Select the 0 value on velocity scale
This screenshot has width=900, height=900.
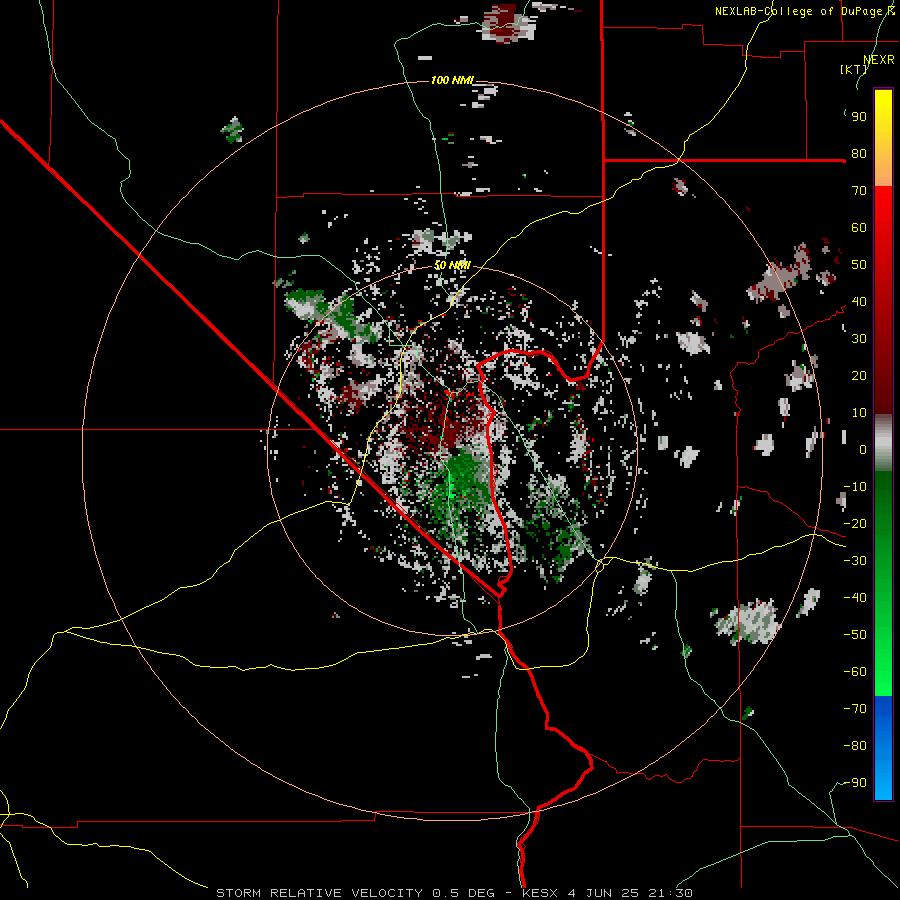863,450
